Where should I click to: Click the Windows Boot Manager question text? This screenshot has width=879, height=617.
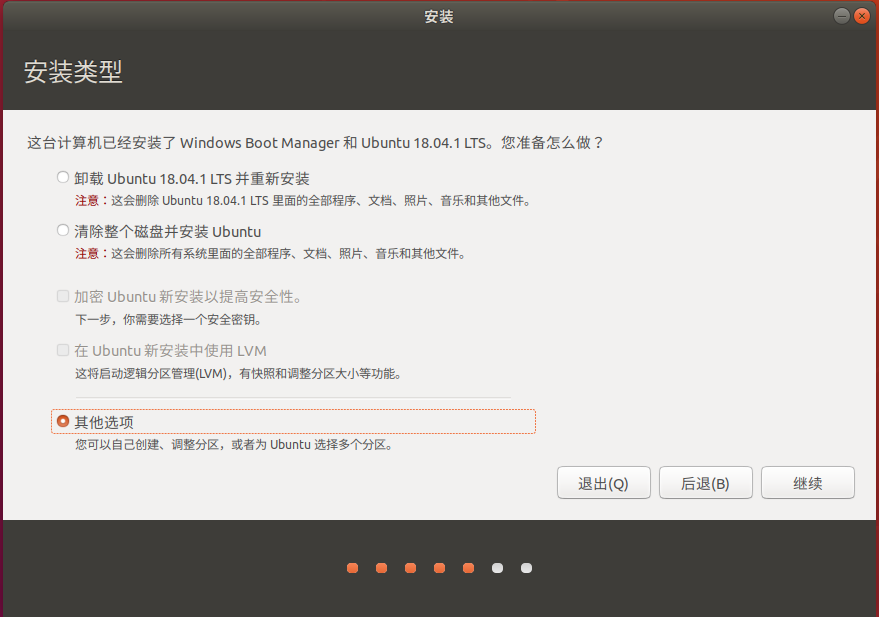click(x=316, y=143)
